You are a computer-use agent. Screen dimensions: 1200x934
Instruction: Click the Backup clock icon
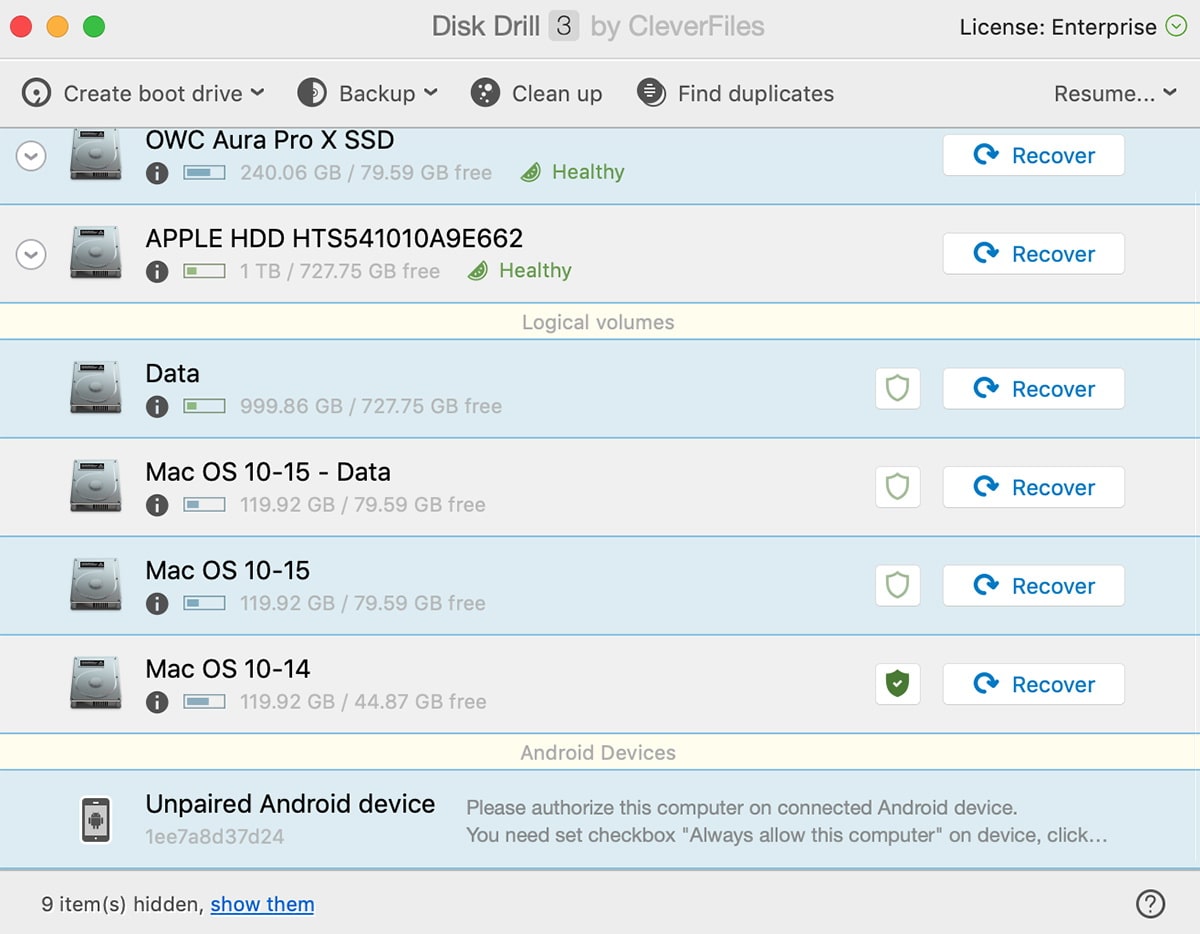click(x=312, y=93)
